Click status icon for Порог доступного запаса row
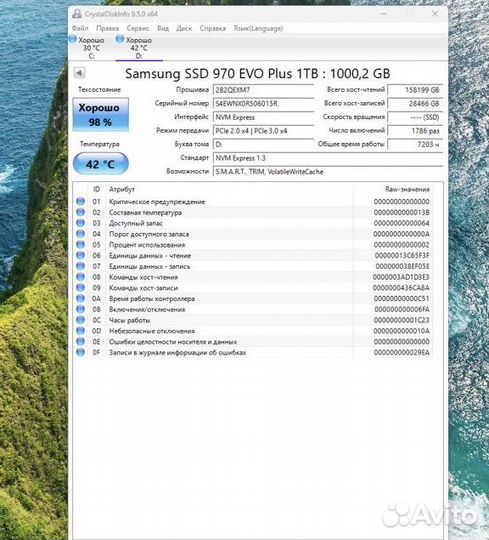This screenshot has width=489, height=540. [80, 234]
